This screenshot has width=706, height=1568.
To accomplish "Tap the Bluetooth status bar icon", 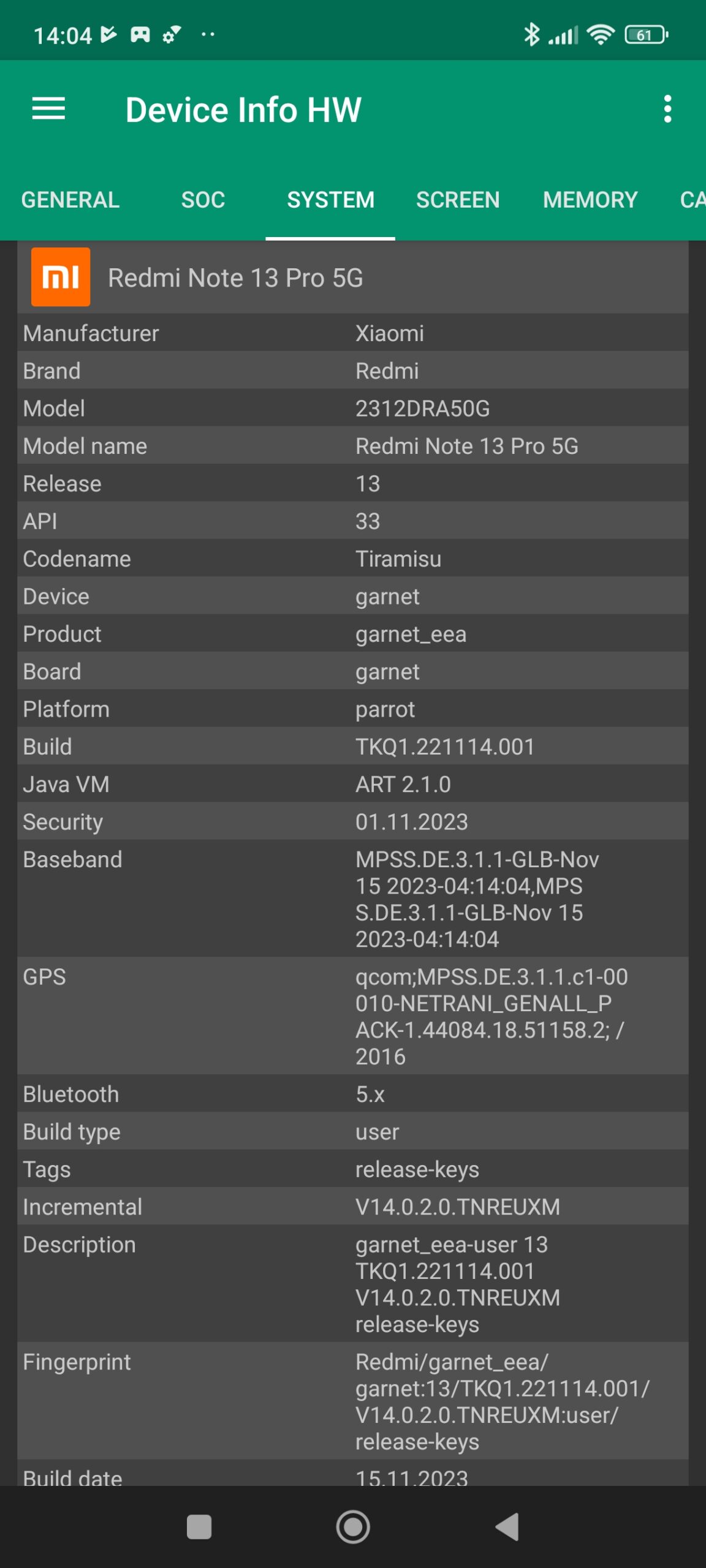I will tap(531, 34).
